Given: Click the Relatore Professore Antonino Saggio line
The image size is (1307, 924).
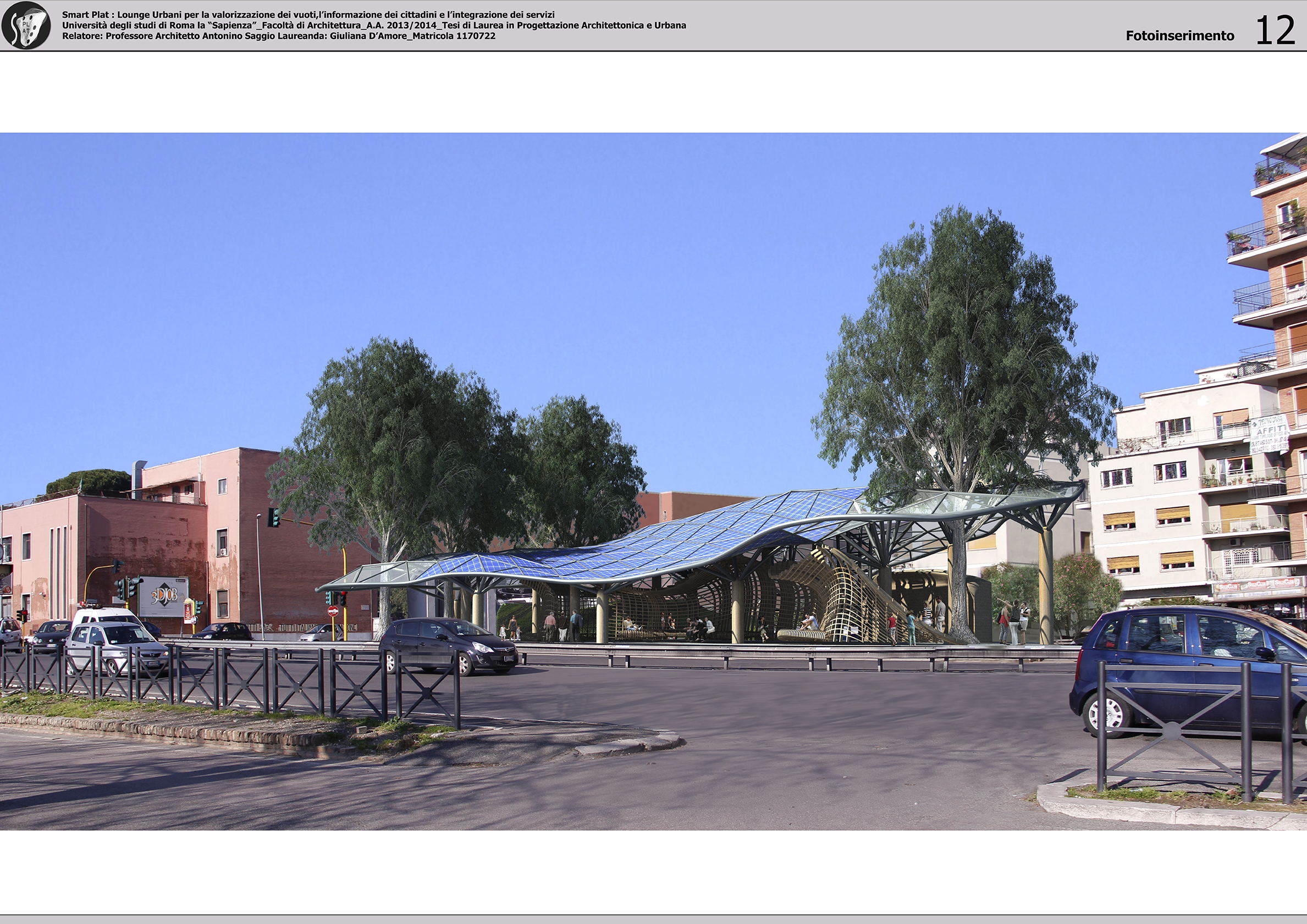Looking at the screenshot, I should [x=278, y=36].
